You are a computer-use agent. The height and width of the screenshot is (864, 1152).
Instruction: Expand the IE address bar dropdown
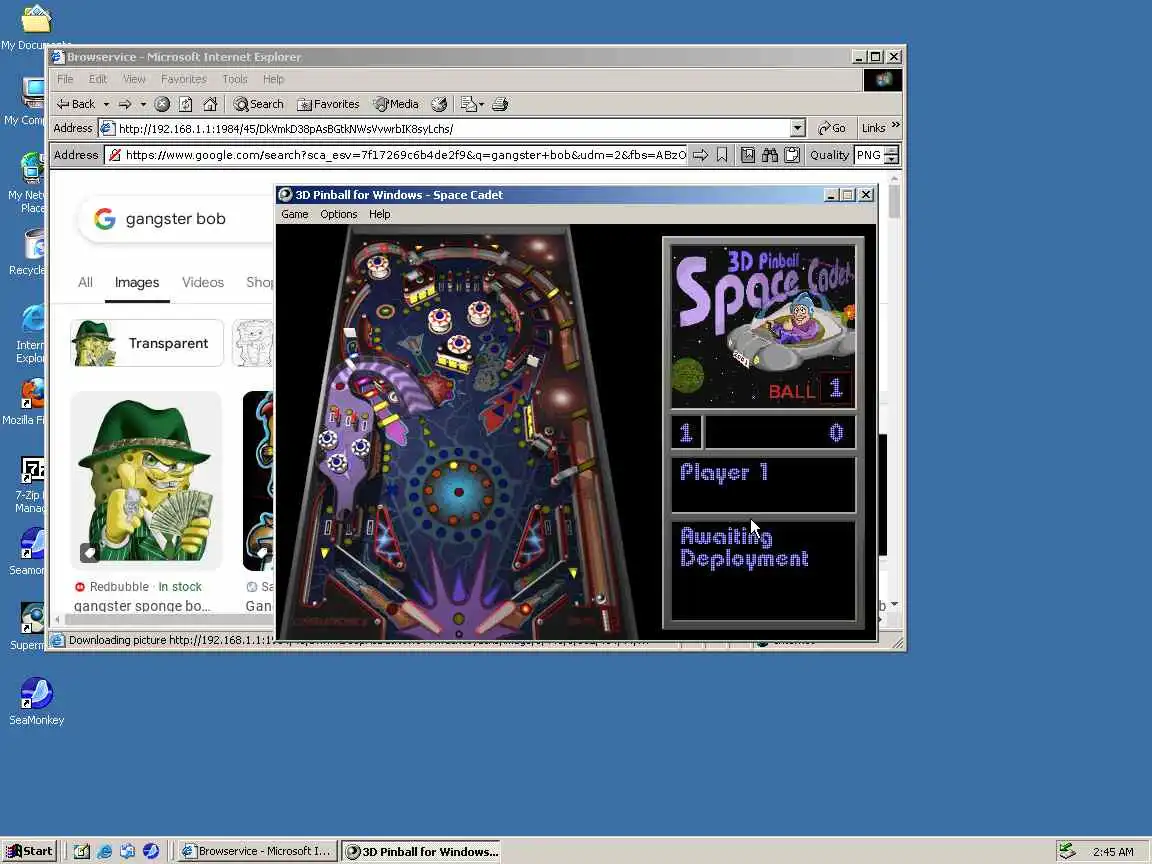point(798,129)
